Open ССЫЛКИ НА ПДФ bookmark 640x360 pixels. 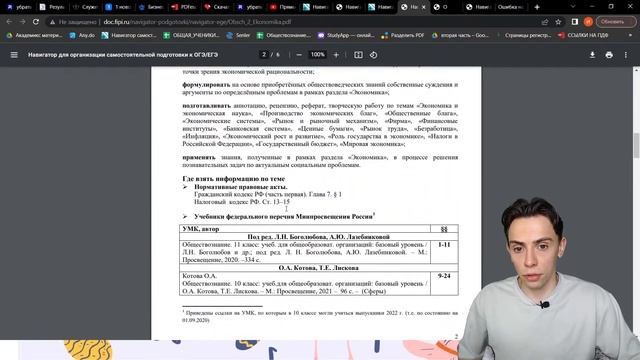coord(583,36)
